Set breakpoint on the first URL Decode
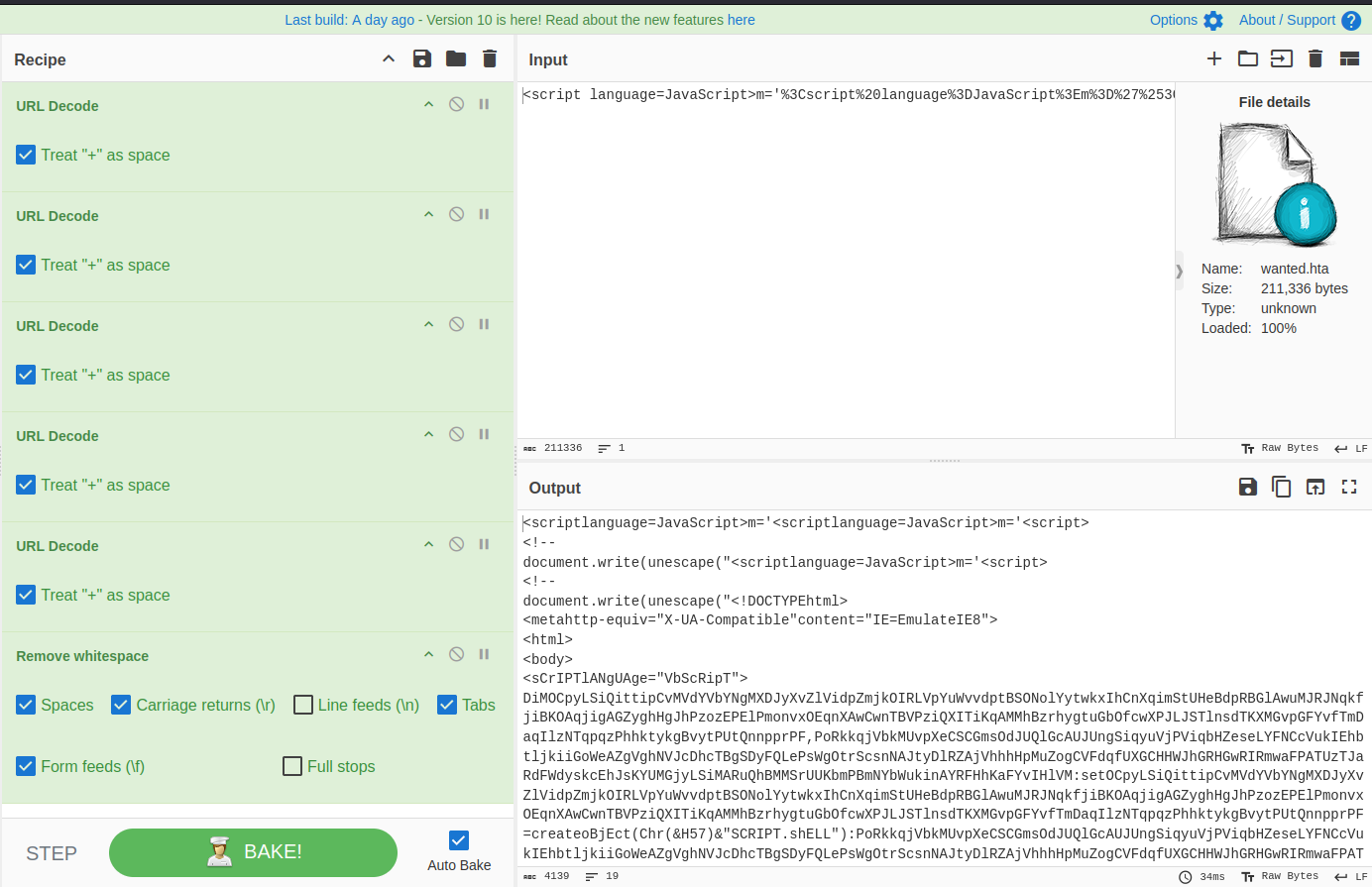Viewport: 1372px width, 887px height. (x=484, y=104)
